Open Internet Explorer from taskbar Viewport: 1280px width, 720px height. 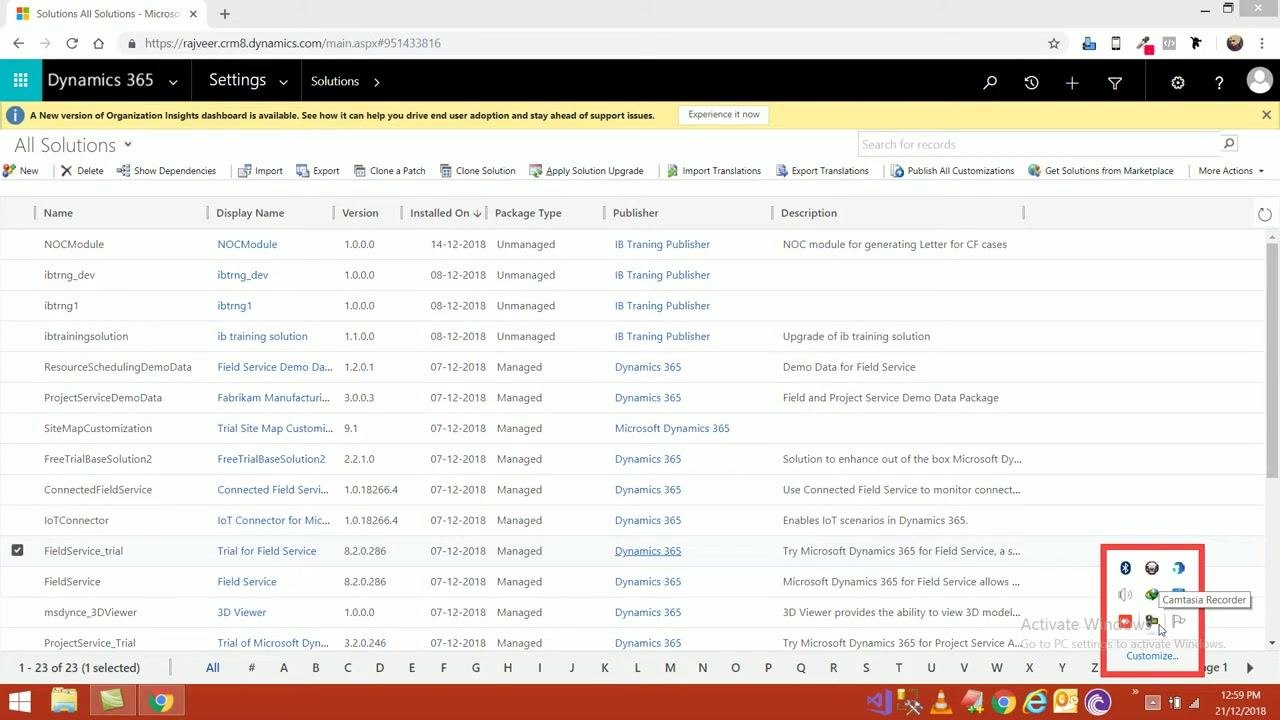point(1035,703)
